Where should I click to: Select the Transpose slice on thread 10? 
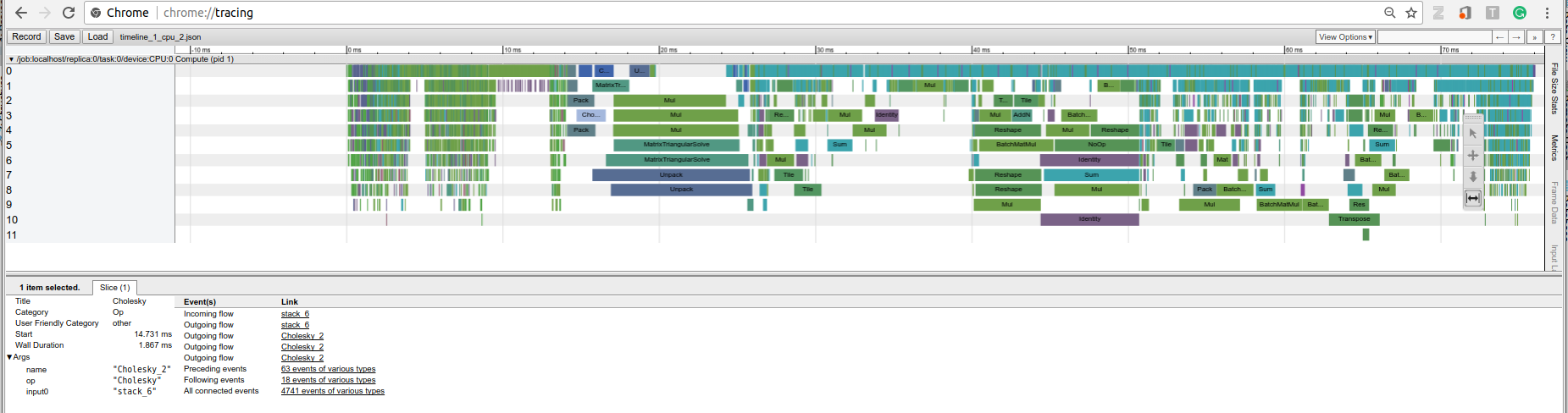point(1354,219)
